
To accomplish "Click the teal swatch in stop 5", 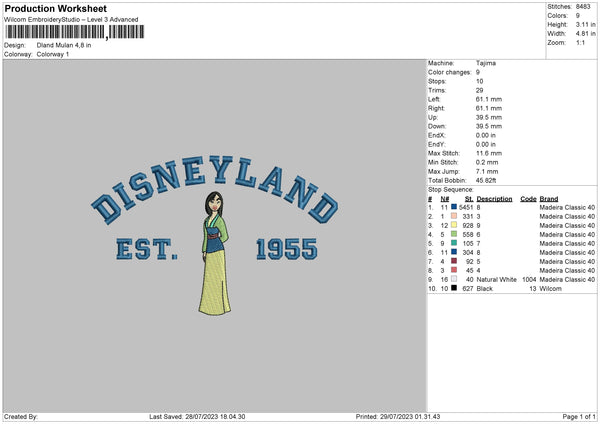I will coord(455,242).
